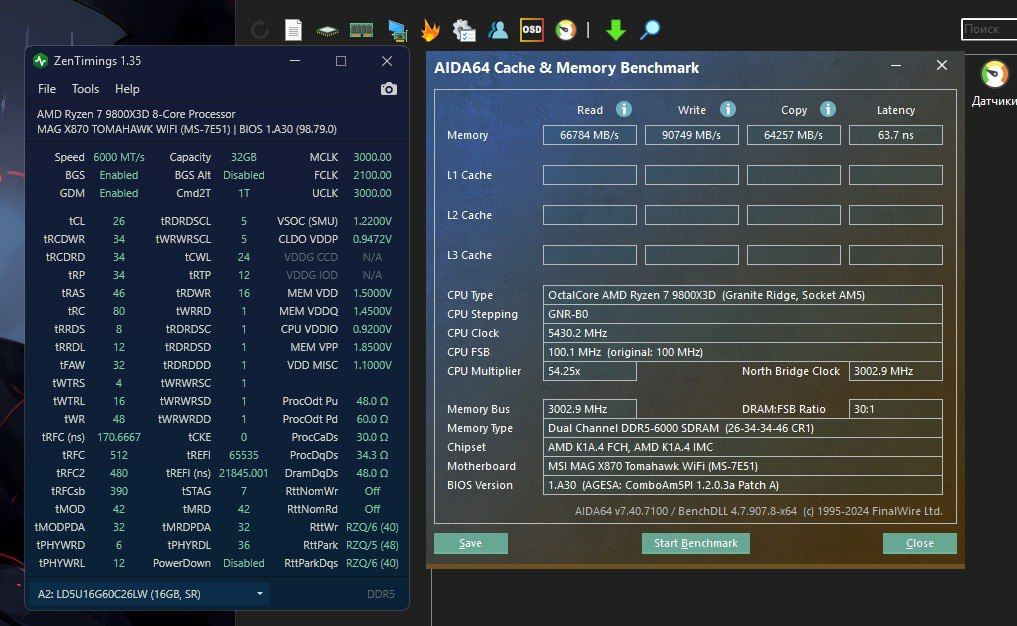Click the AIDA64 refresh toolbar icon
The width and height of the screenshot is (1017, 626).
click(x=260, y=30)
